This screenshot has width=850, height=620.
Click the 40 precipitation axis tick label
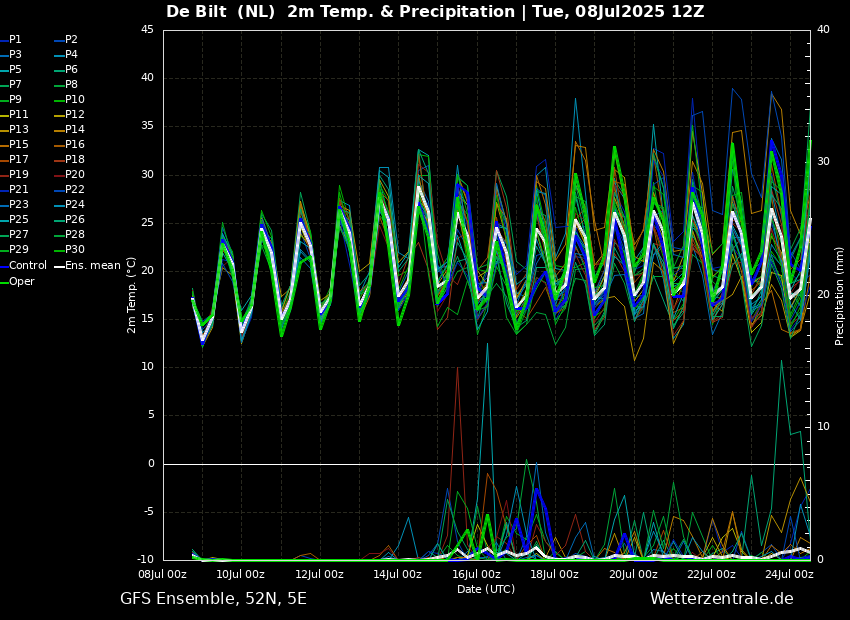coord(822,30)
